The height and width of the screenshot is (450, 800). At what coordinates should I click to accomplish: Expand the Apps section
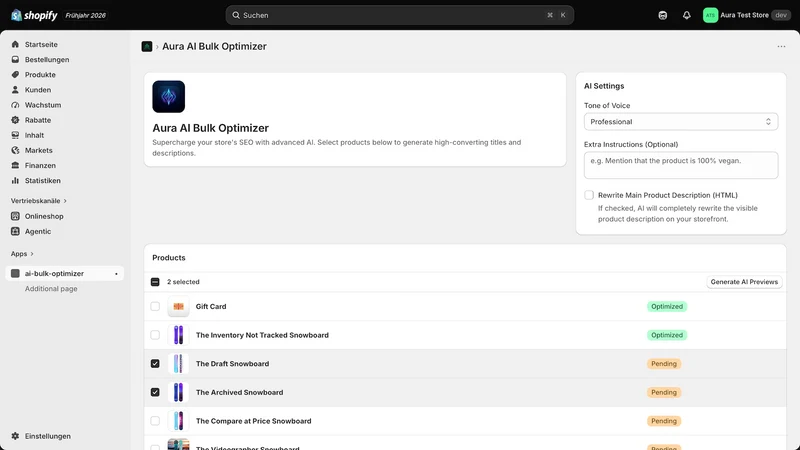pos(22,254)
